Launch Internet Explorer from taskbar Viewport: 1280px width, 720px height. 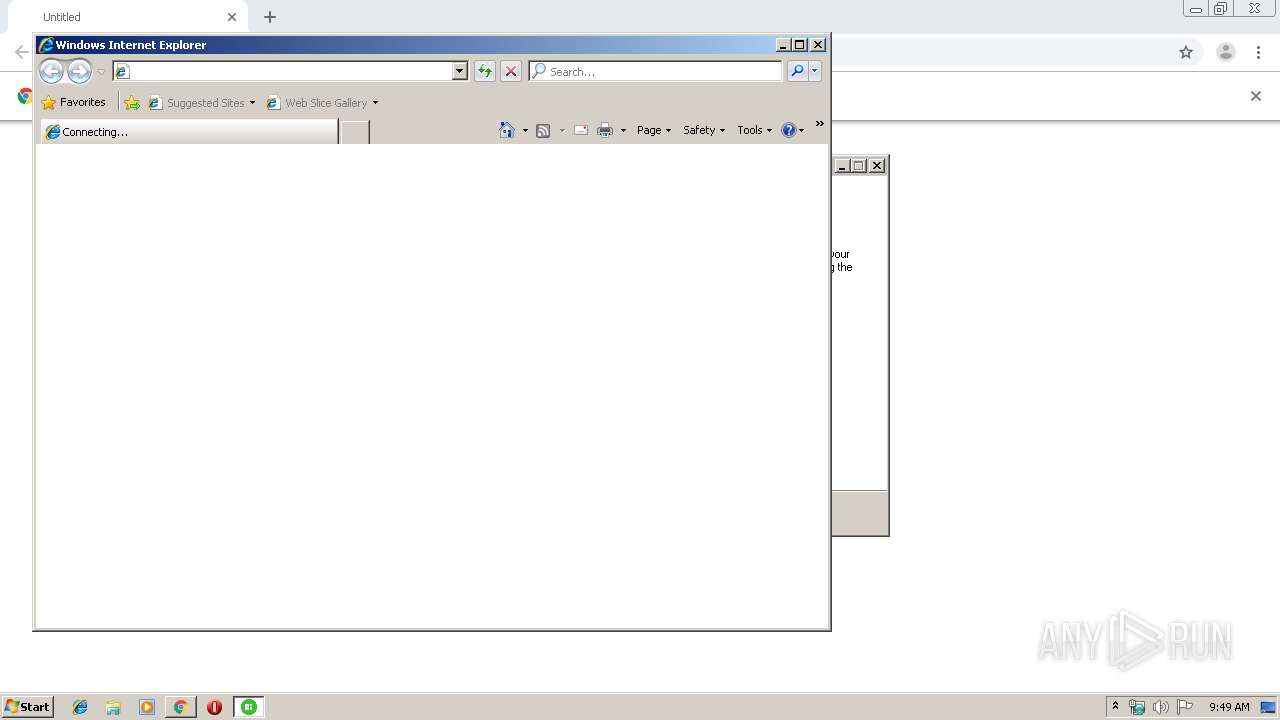(80, 707)
